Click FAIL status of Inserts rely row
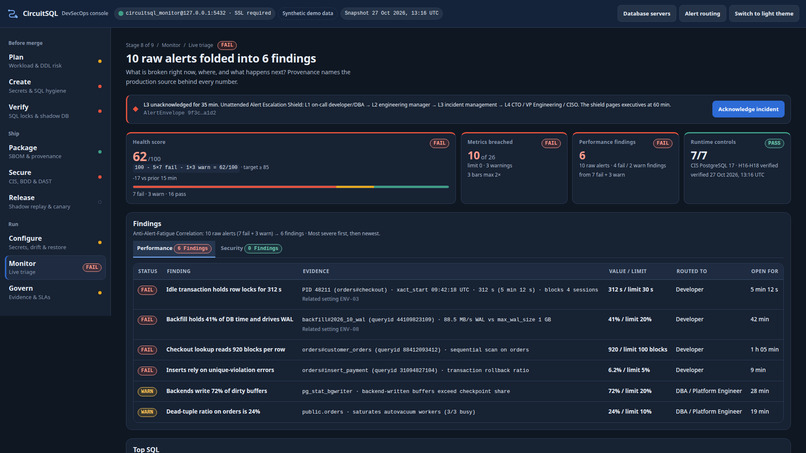Viewport: 806px width, 453px height. (147, 370)
